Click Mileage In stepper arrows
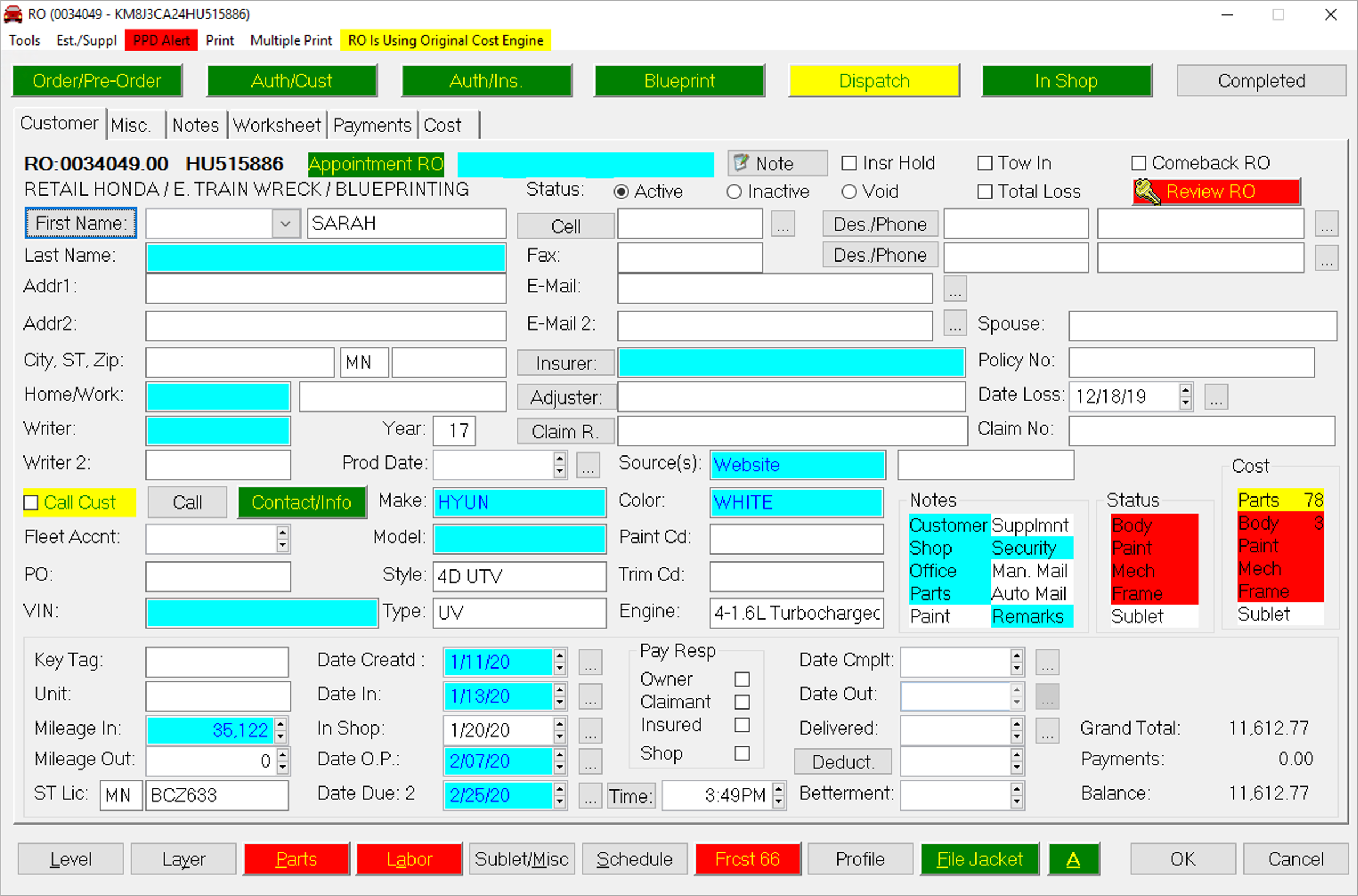The width and height of the screenshot is (1358, 896). [280, 730]
